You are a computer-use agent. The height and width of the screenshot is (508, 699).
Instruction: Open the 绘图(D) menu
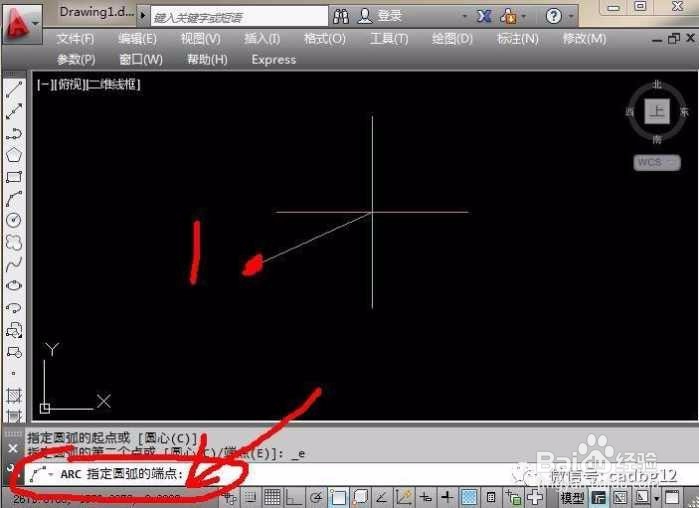point(452,39)
